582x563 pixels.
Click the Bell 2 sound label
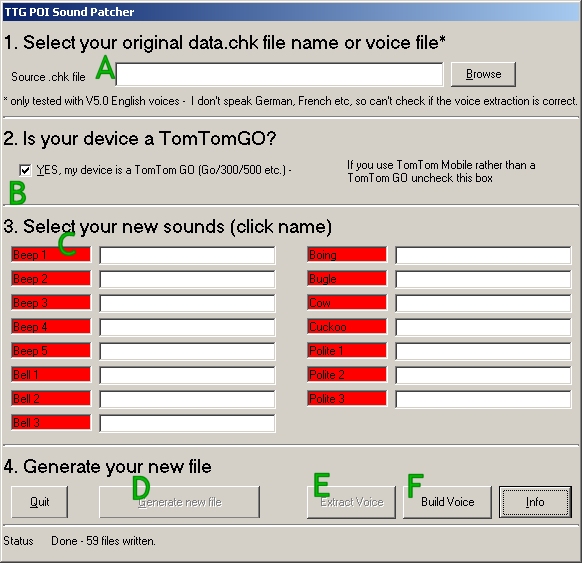pyautogui.click(x=51, y=398)
